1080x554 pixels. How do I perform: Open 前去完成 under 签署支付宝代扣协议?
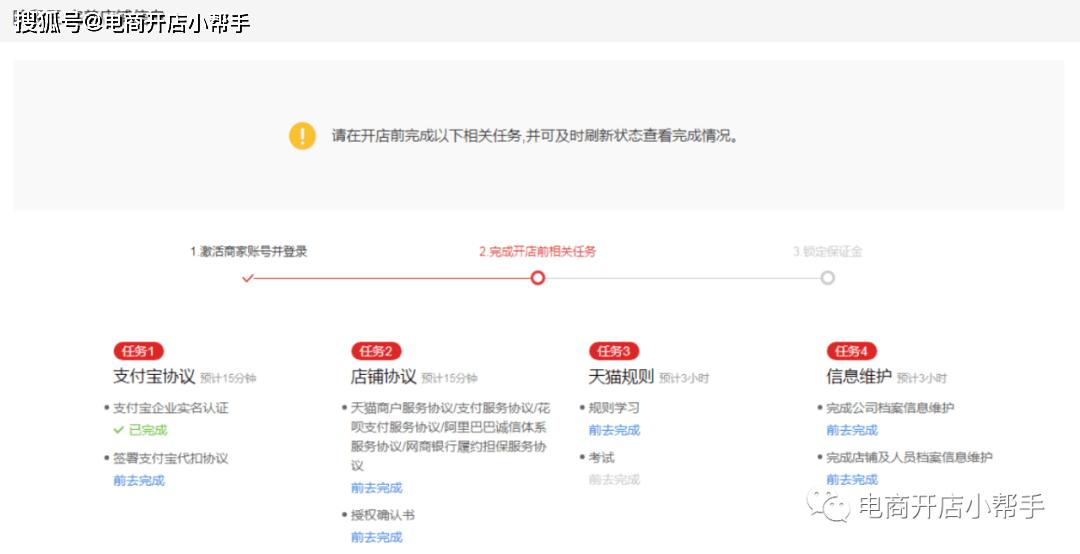(x=139, y=480)
